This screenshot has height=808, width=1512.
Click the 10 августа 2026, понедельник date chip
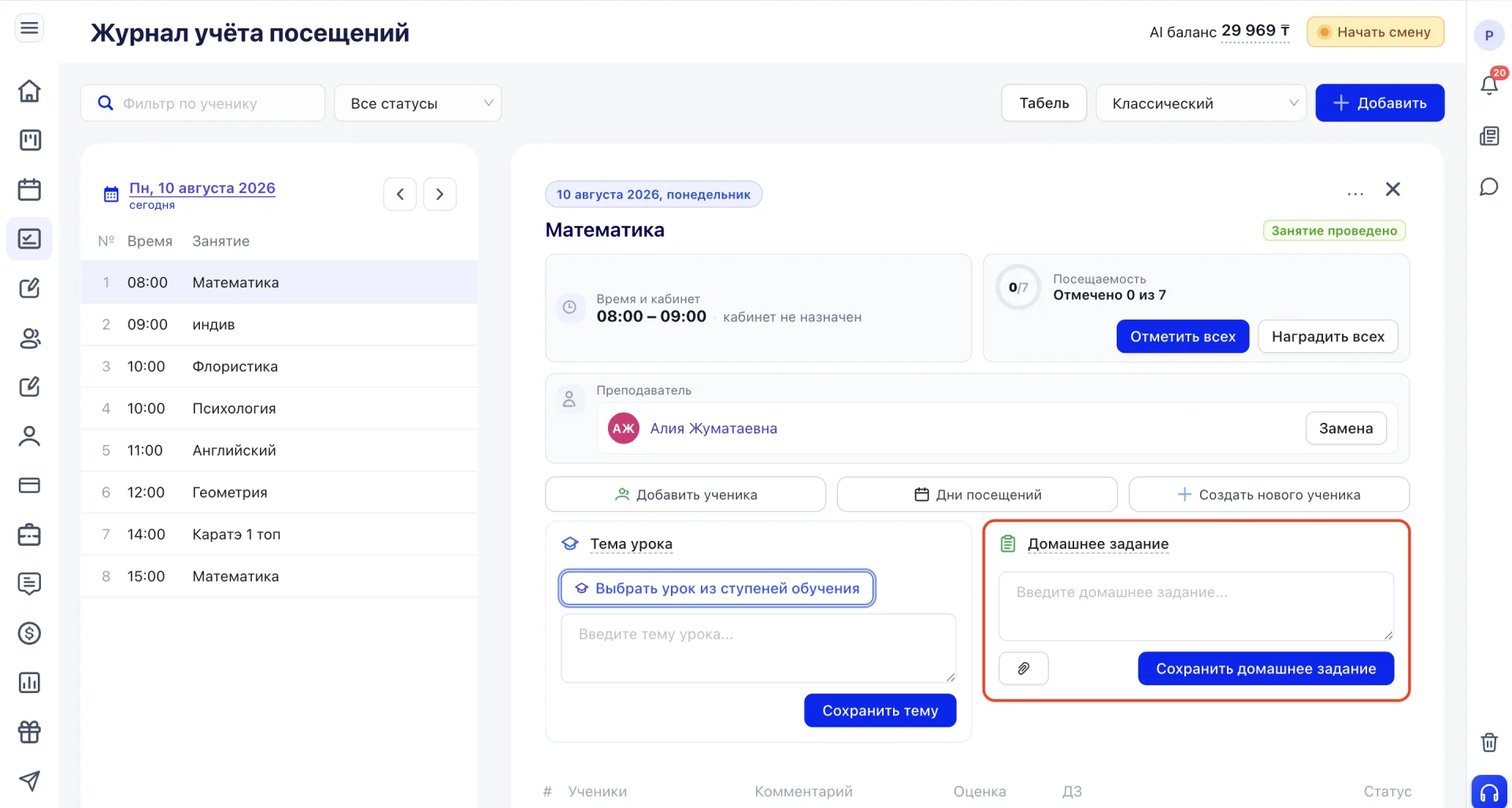pos(653,195)
